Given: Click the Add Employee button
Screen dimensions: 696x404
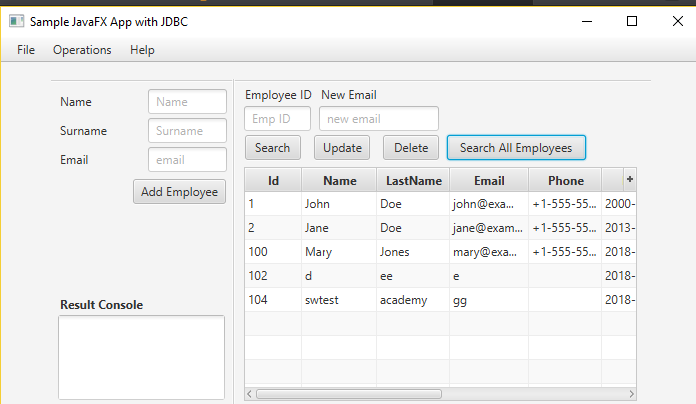Looking at the screenshot, I should 179,192.
